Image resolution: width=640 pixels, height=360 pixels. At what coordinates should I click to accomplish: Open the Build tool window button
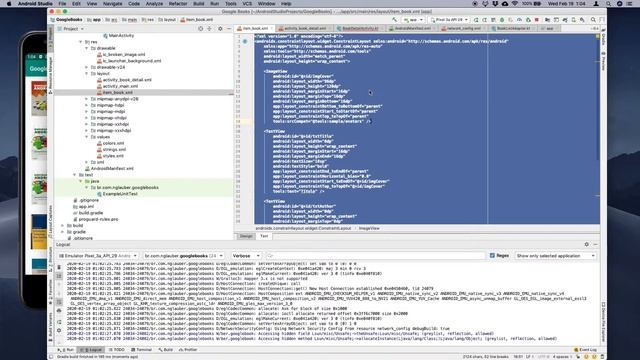click(165, 350)
